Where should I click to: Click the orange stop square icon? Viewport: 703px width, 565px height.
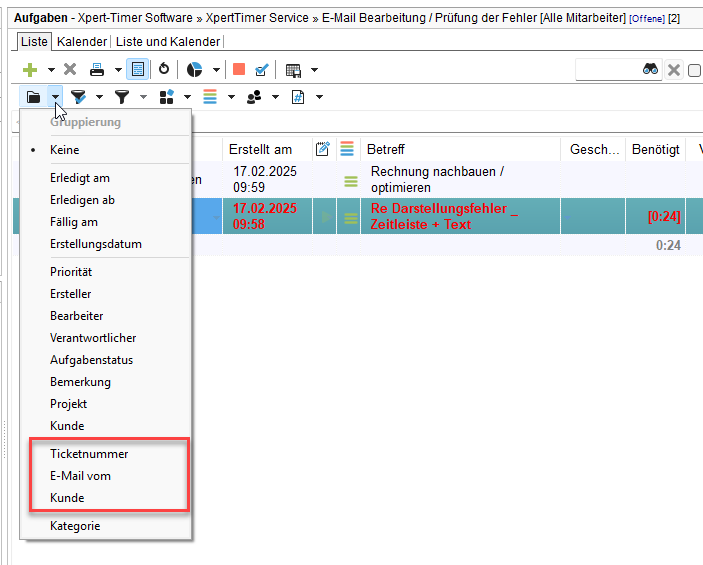[x=239, y=70]
